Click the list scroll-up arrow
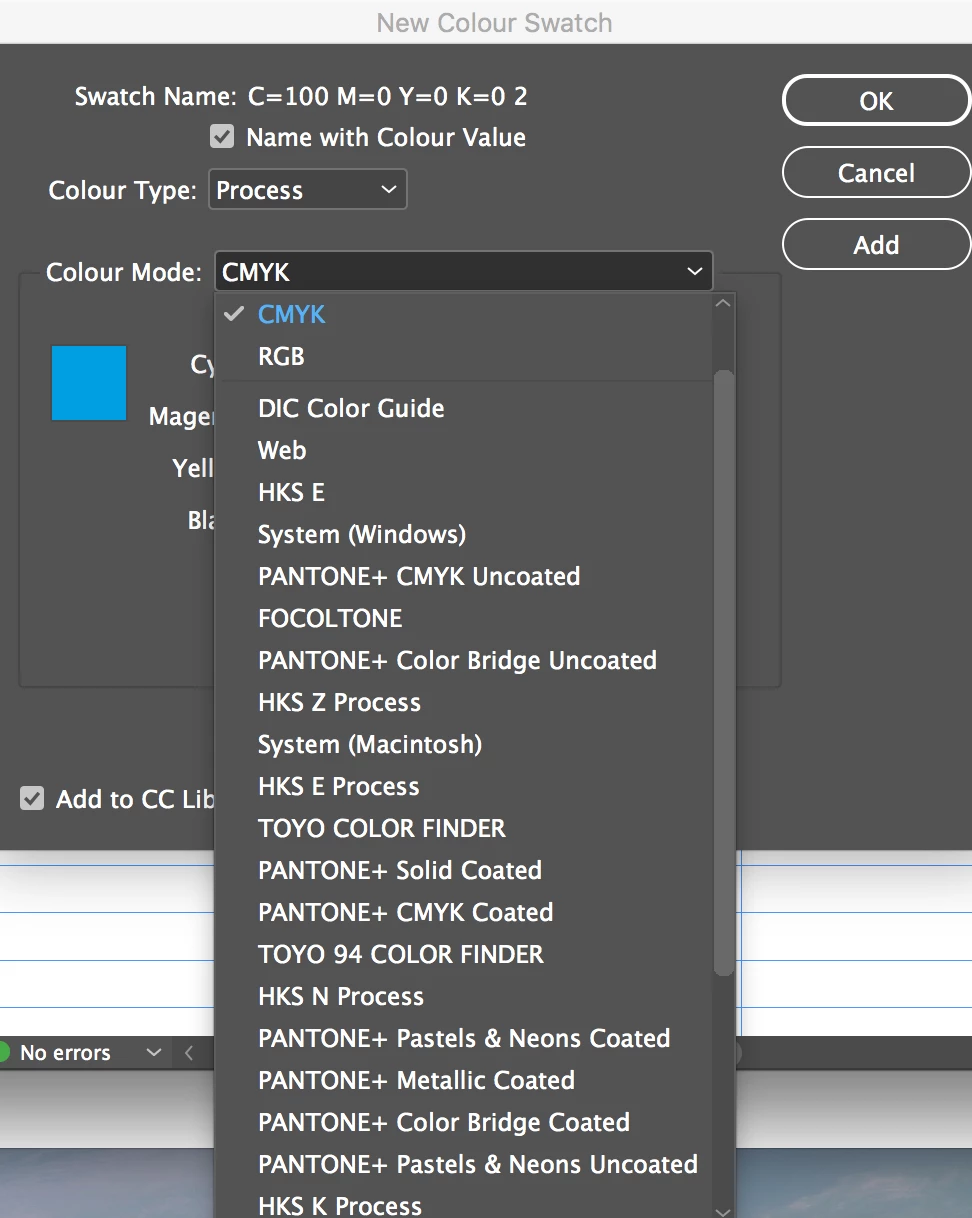972x1218 pixels. tap(724, 303)
